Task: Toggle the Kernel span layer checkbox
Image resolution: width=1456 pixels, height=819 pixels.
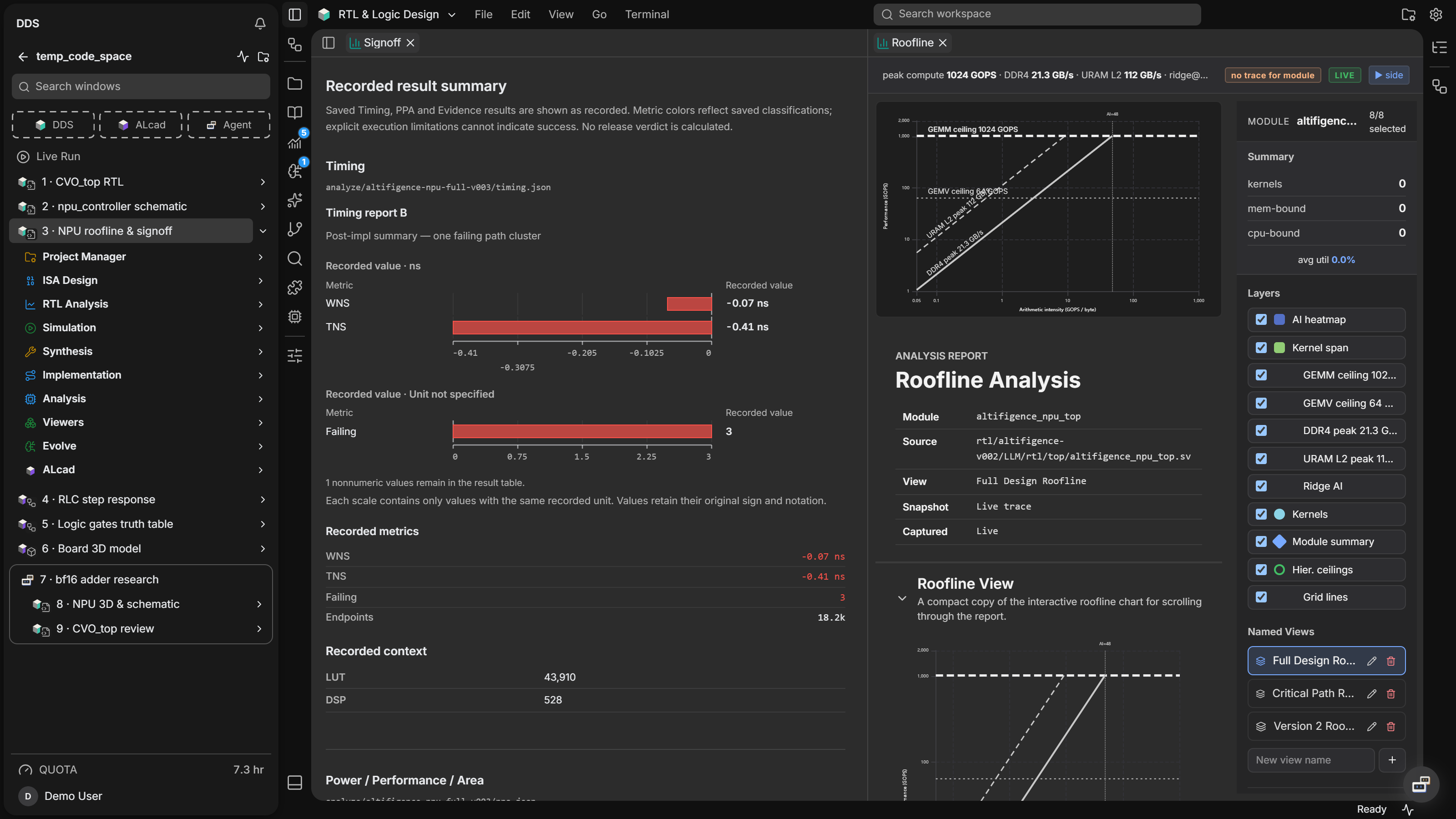Action: [1261, 348]
